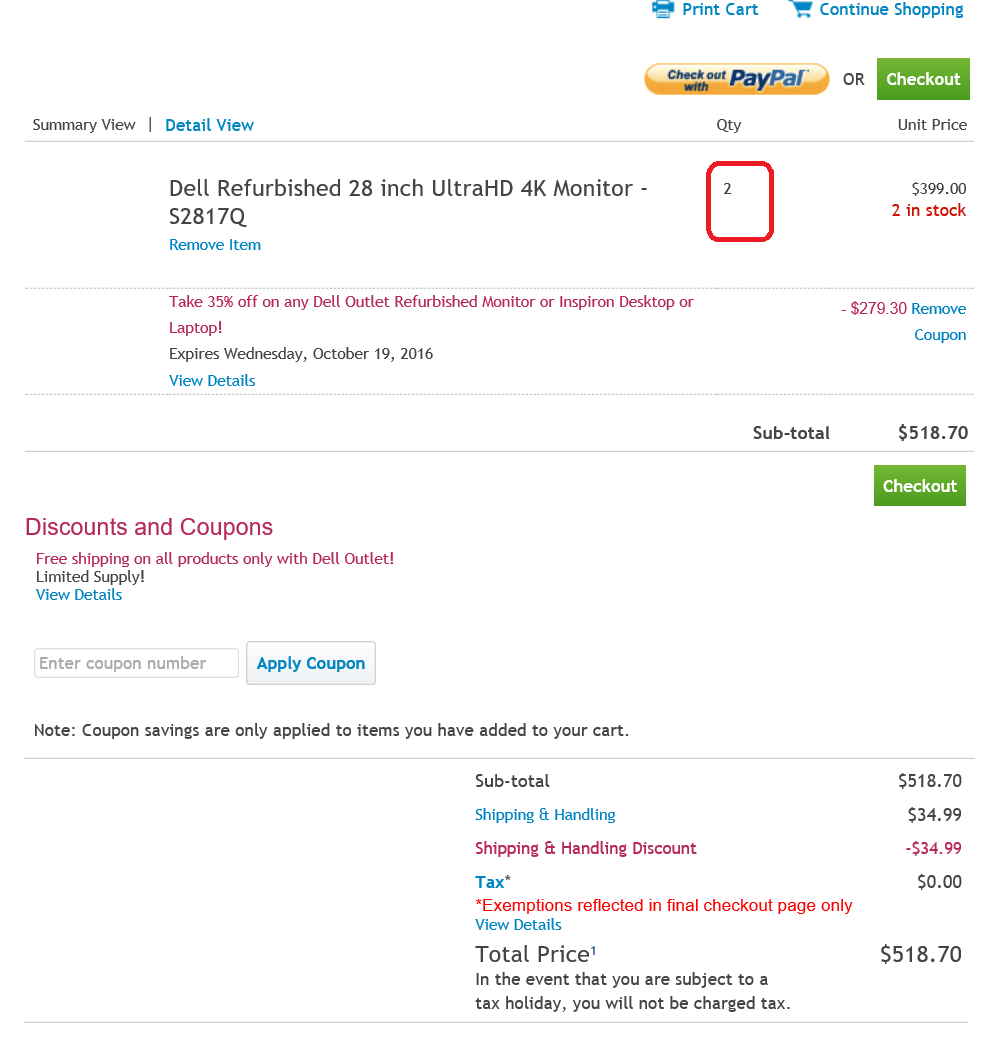Open View Details below the tax exemptions note
Screen dimensions: 983x1039
click(x=518, y=925)
